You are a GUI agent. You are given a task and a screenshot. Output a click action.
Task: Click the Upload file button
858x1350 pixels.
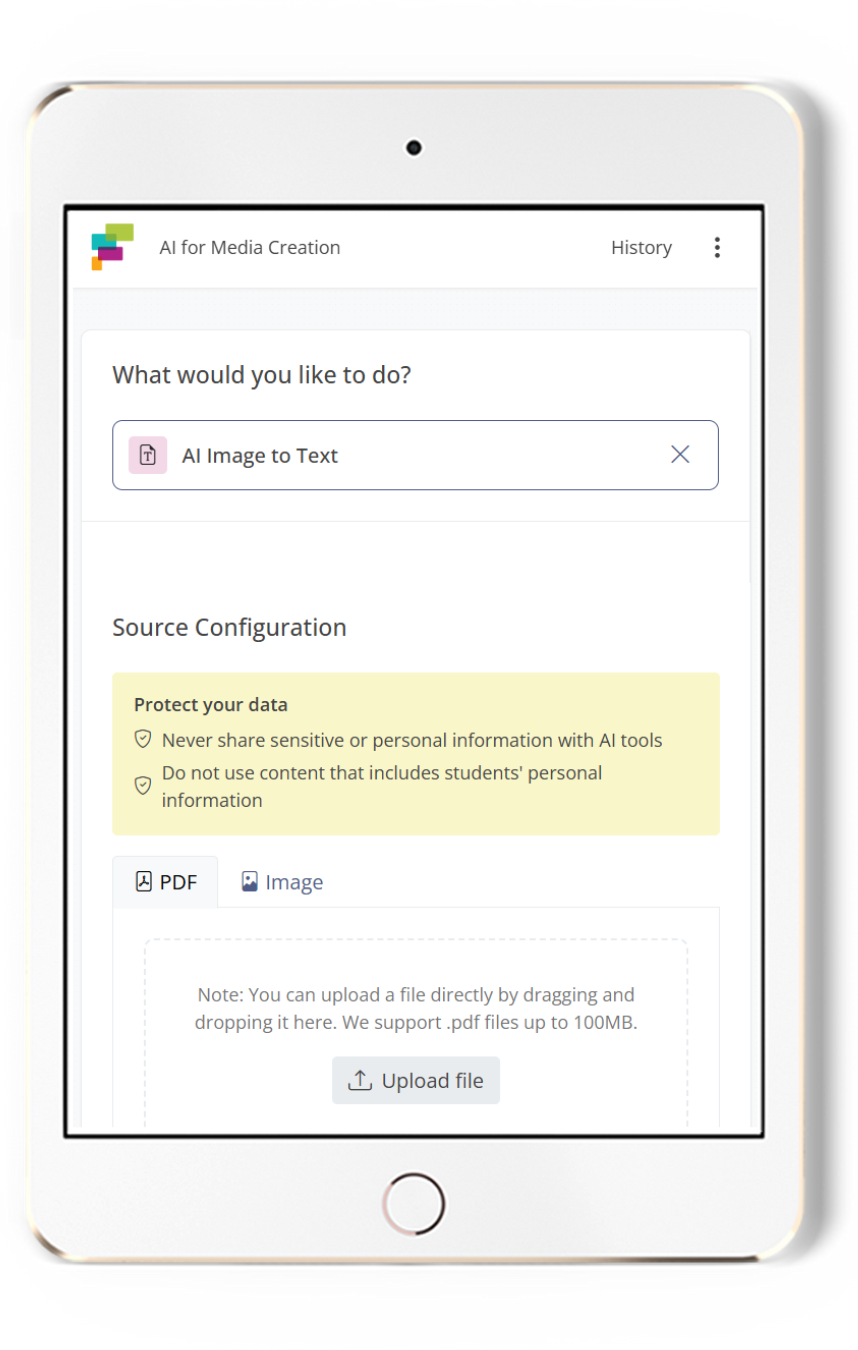[416, 1080]
